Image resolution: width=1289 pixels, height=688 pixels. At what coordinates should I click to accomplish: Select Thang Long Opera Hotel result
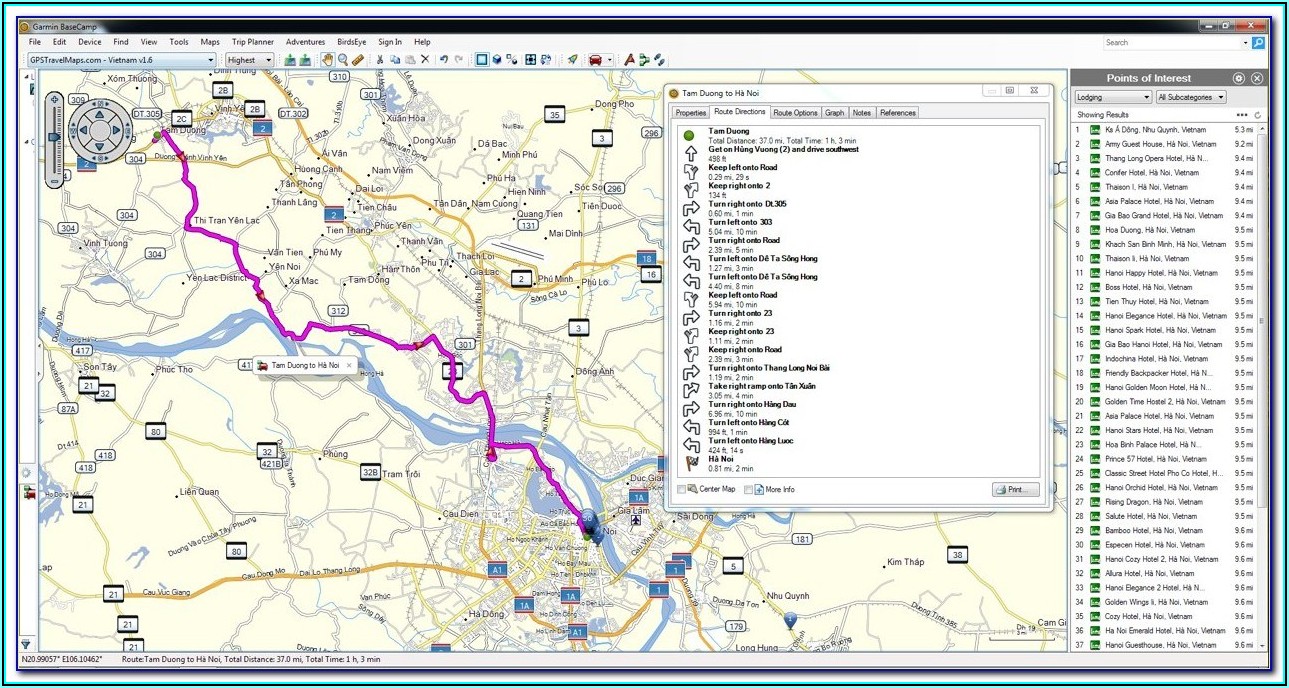click(1155, 158)
